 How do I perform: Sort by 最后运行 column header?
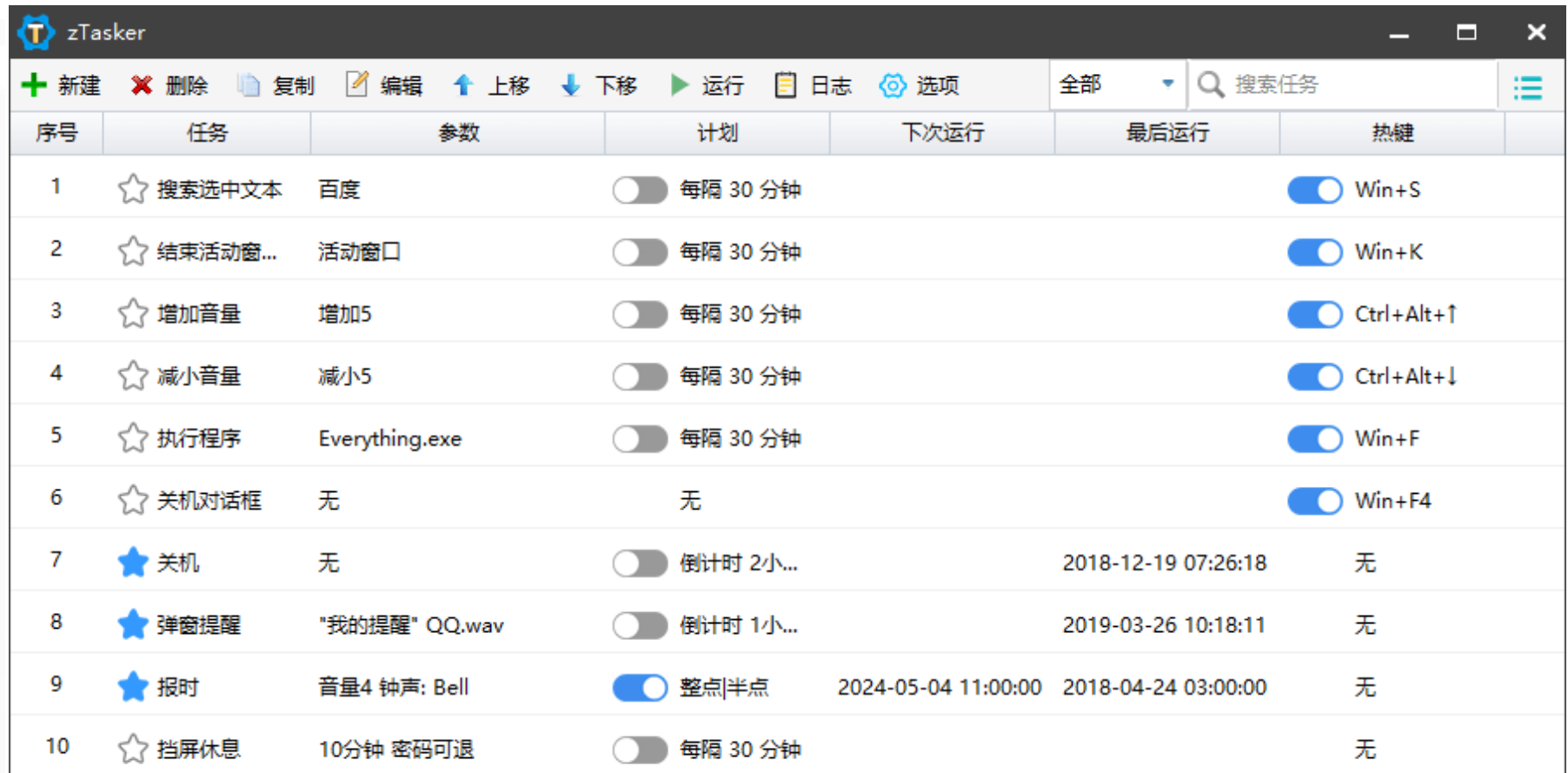point(1167,133)
